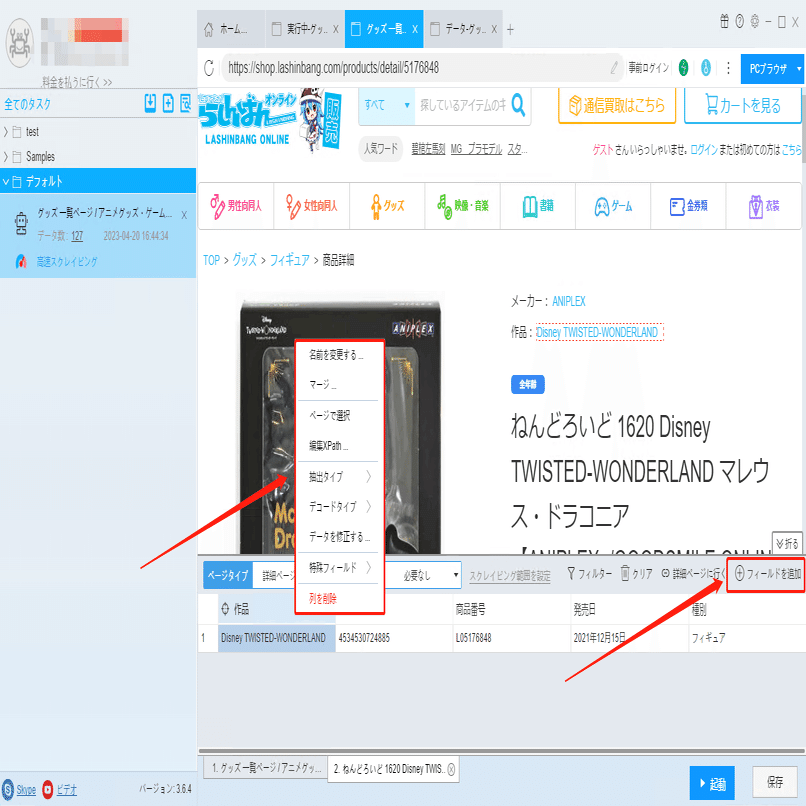Image resolution: width=806 pixels, height=806 pixels.
Task: Switch to the 実行中-グッ tab
Action: pos(305,29)
